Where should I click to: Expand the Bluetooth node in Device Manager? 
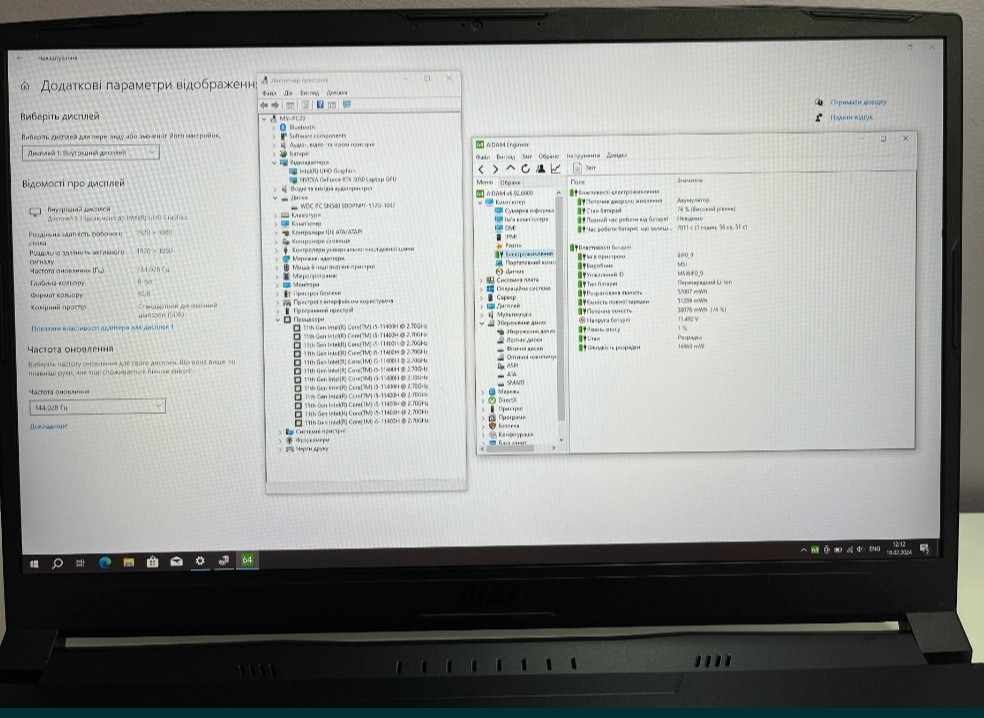coord(274,128)
